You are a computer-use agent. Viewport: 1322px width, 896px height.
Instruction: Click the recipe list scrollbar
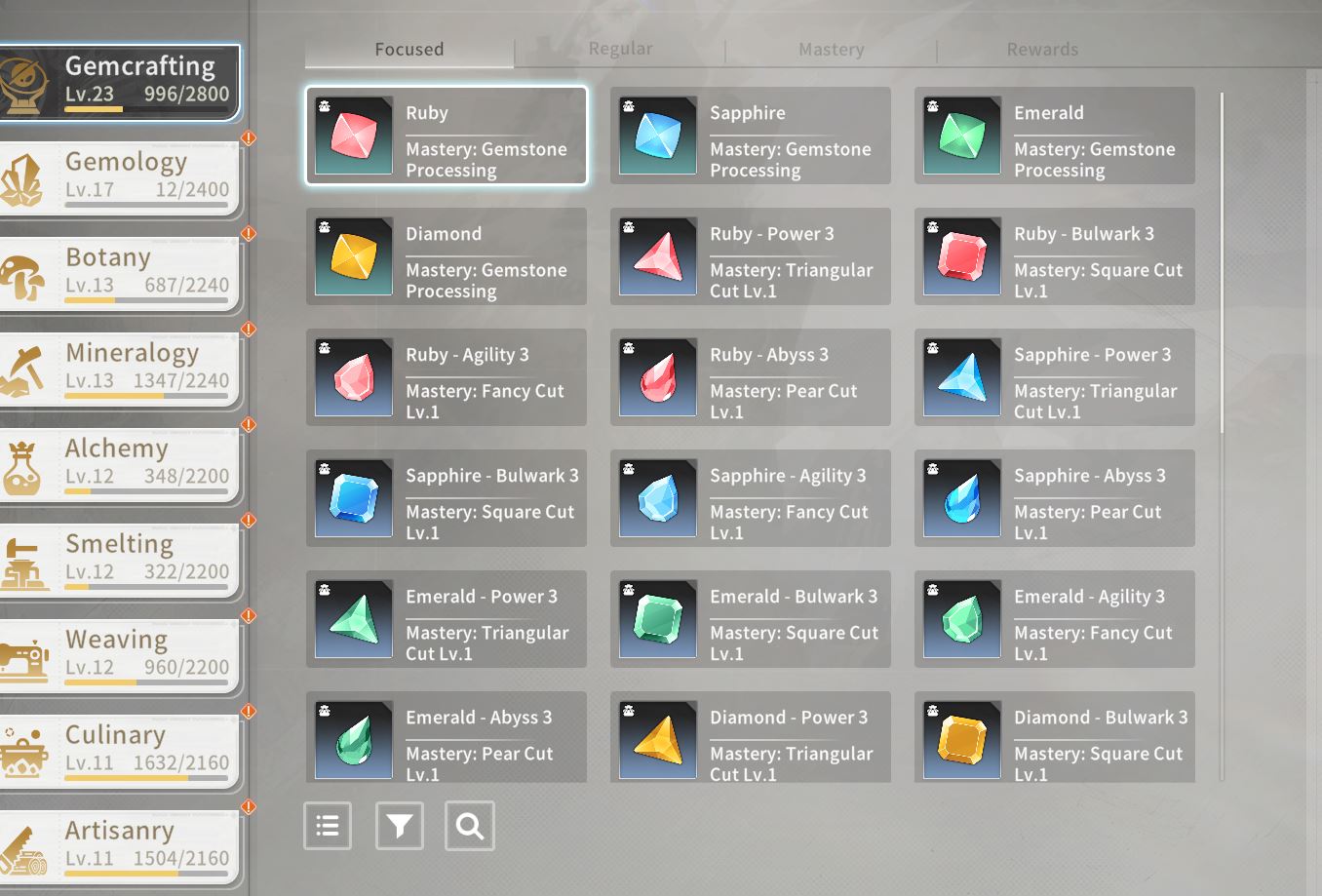click(x=1222, y=263)
